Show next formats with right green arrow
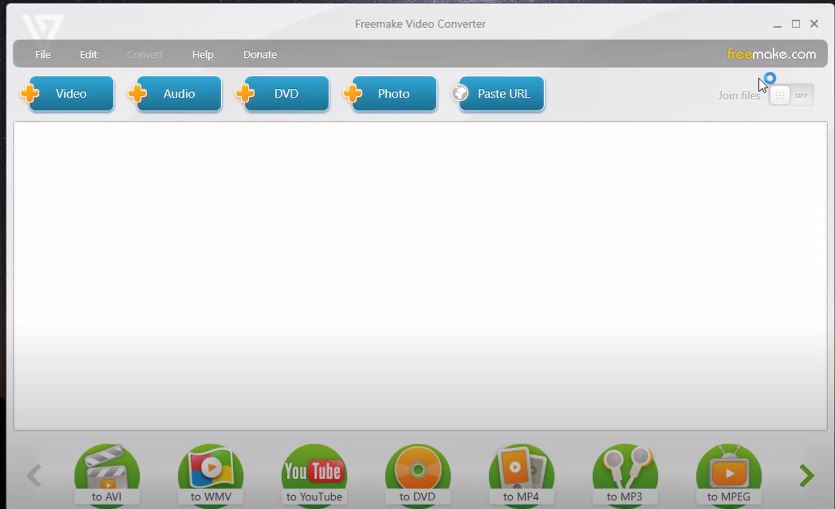 point(807,475)
